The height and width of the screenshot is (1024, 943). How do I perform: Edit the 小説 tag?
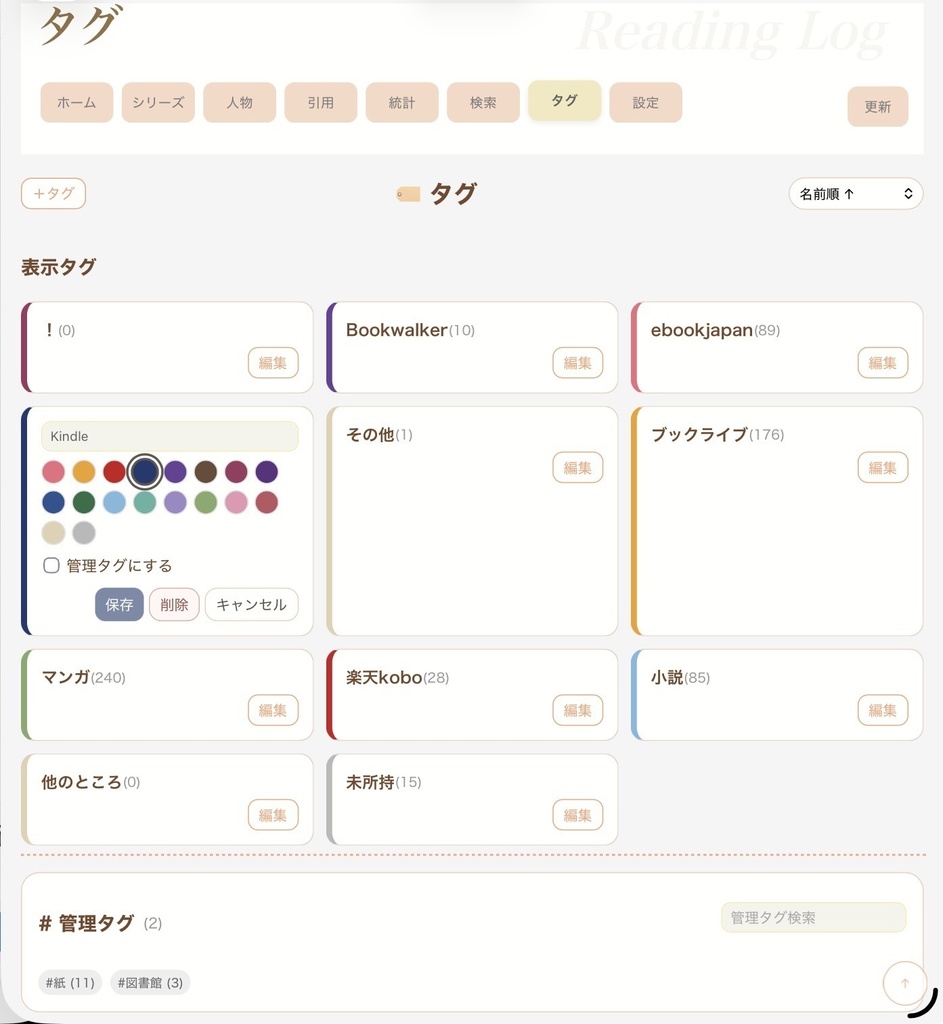coord(882,710)
